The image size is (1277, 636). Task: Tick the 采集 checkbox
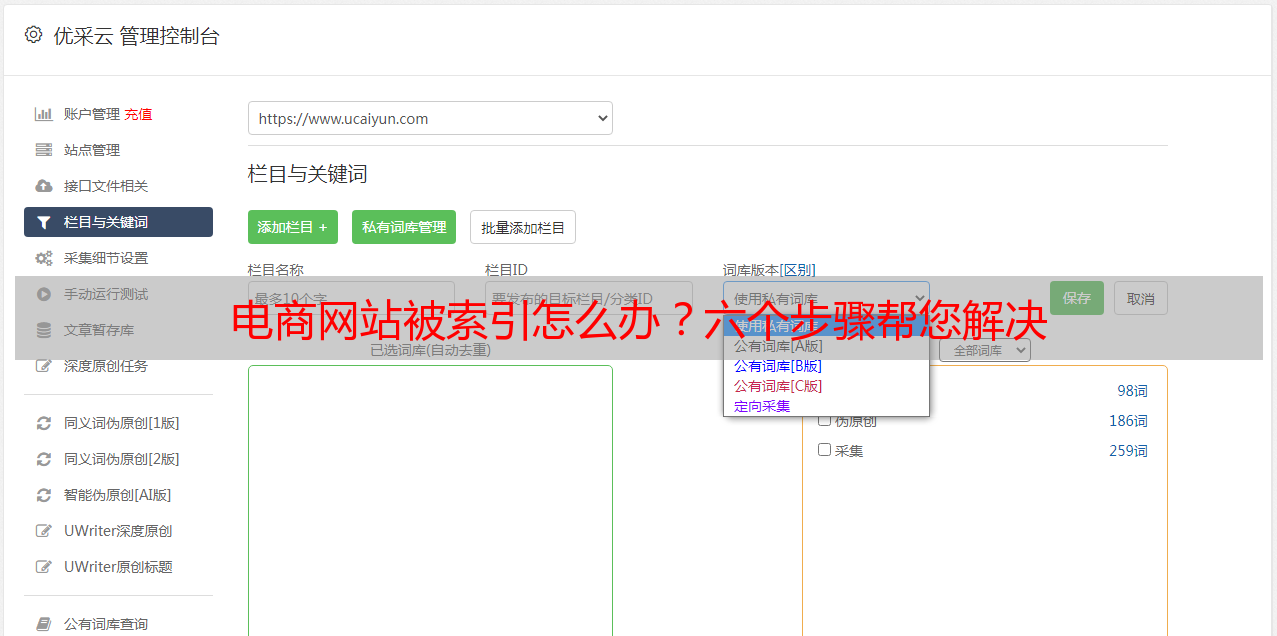[825, 450]
